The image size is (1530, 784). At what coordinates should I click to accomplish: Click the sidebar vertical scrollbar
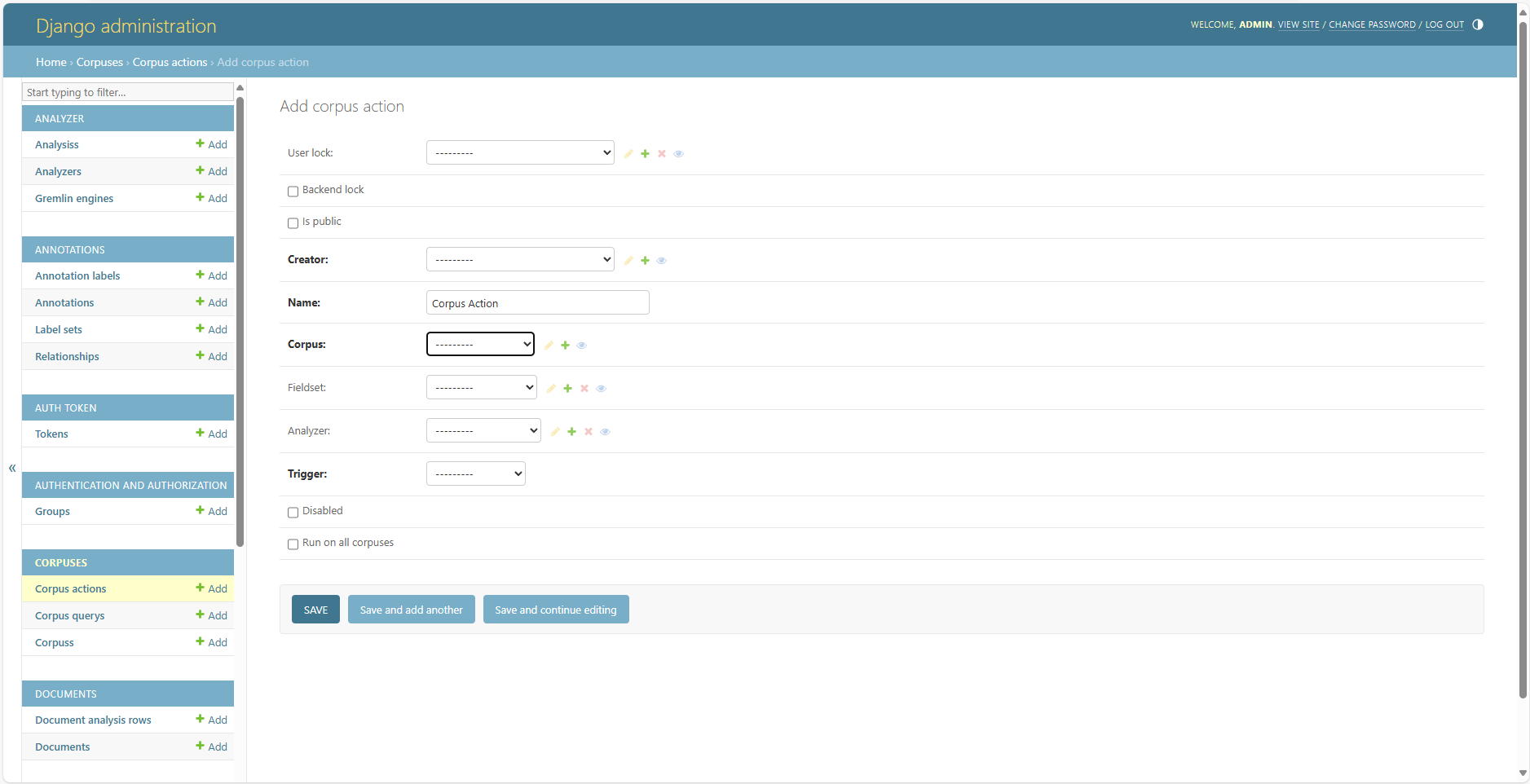pos(240,322)
